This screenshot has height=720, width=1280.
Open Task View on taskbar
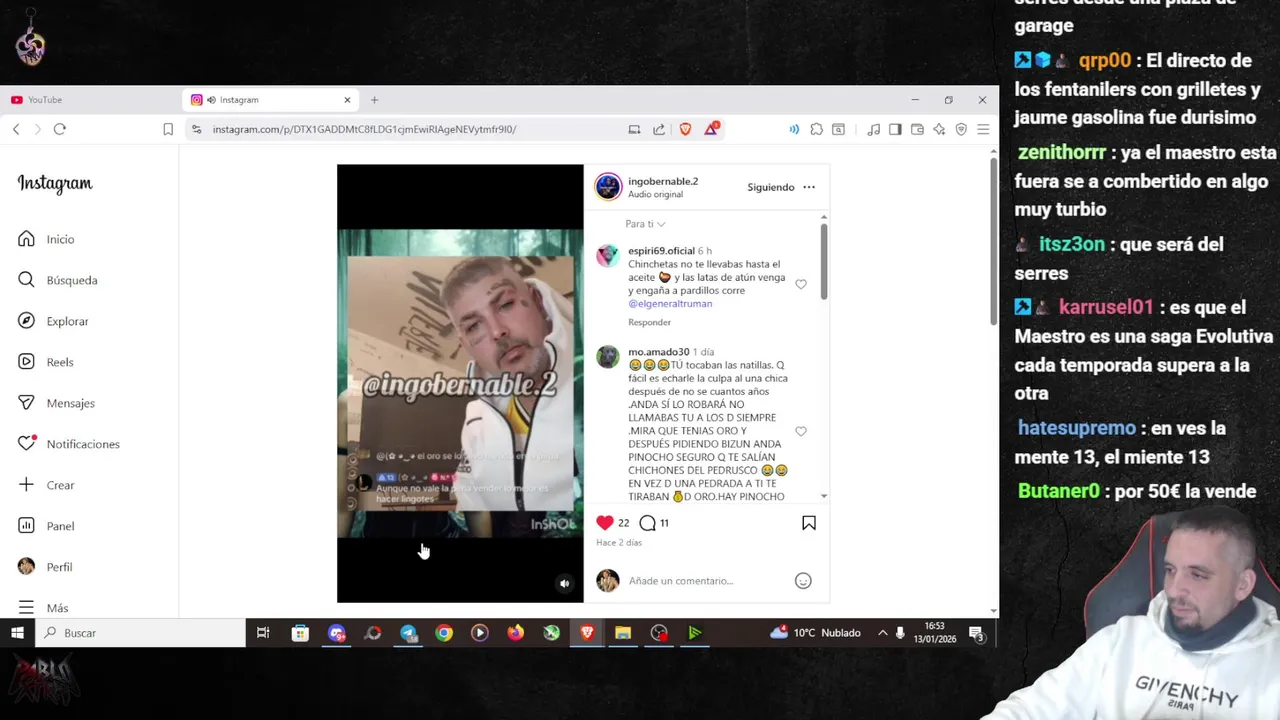coord(263,633)
